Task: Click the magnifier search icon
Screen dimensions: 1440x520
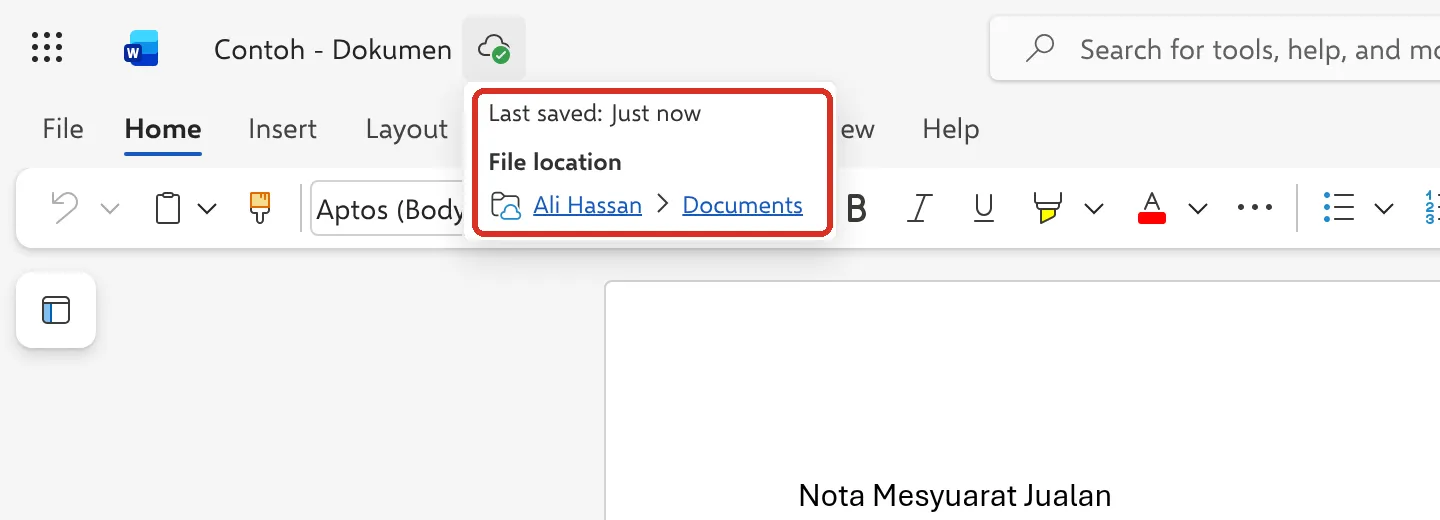Action: click(1041, 48)
